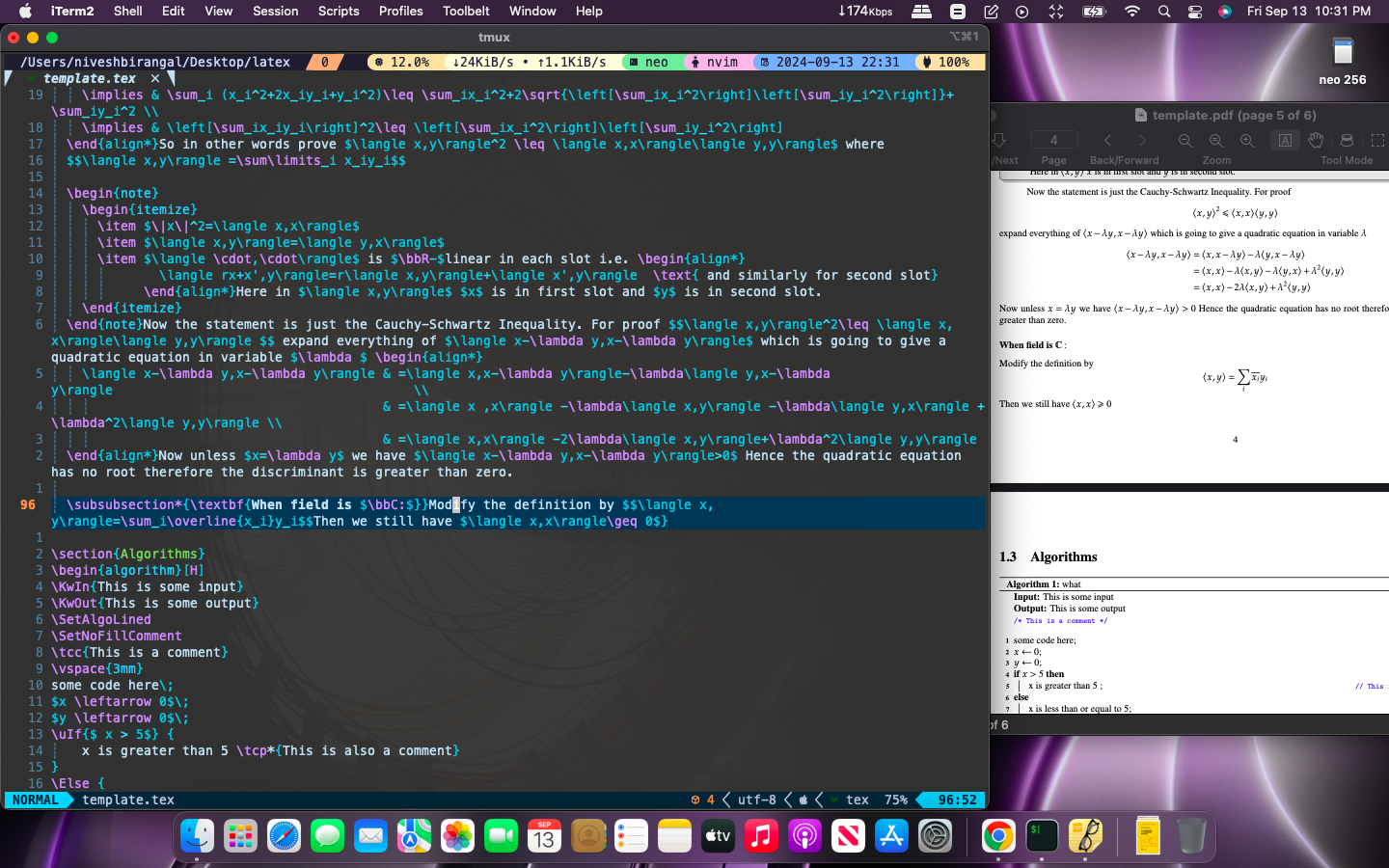Click the \begin{note} line in editor
1389x868 pixels.
click(112, 193)
